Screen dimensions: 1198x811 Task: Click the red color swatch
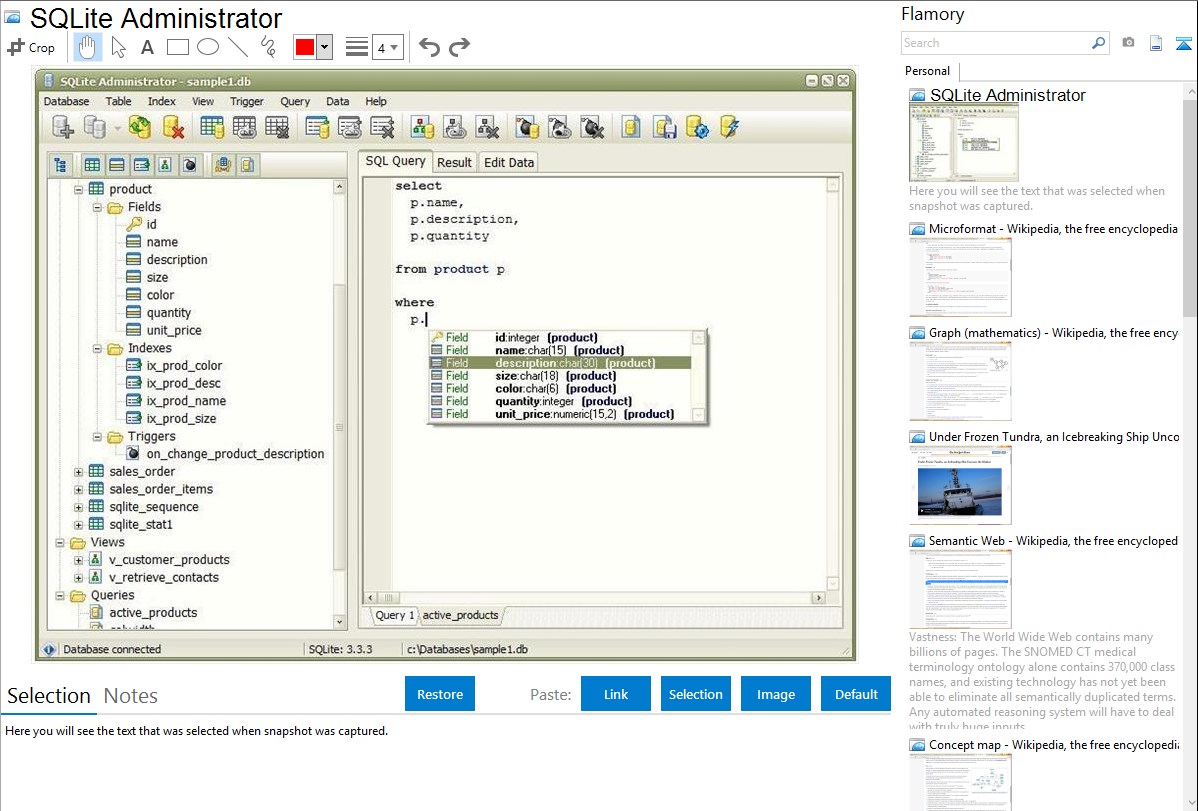305,47
